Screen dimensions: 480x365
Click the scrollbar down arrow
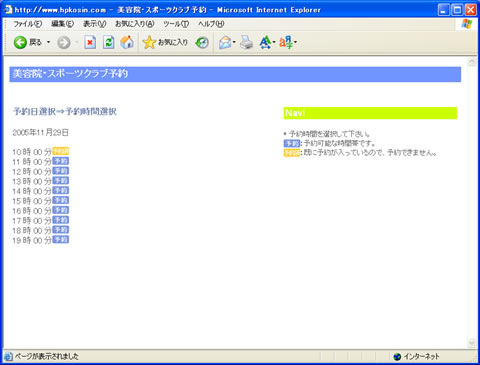pos(472,343)
